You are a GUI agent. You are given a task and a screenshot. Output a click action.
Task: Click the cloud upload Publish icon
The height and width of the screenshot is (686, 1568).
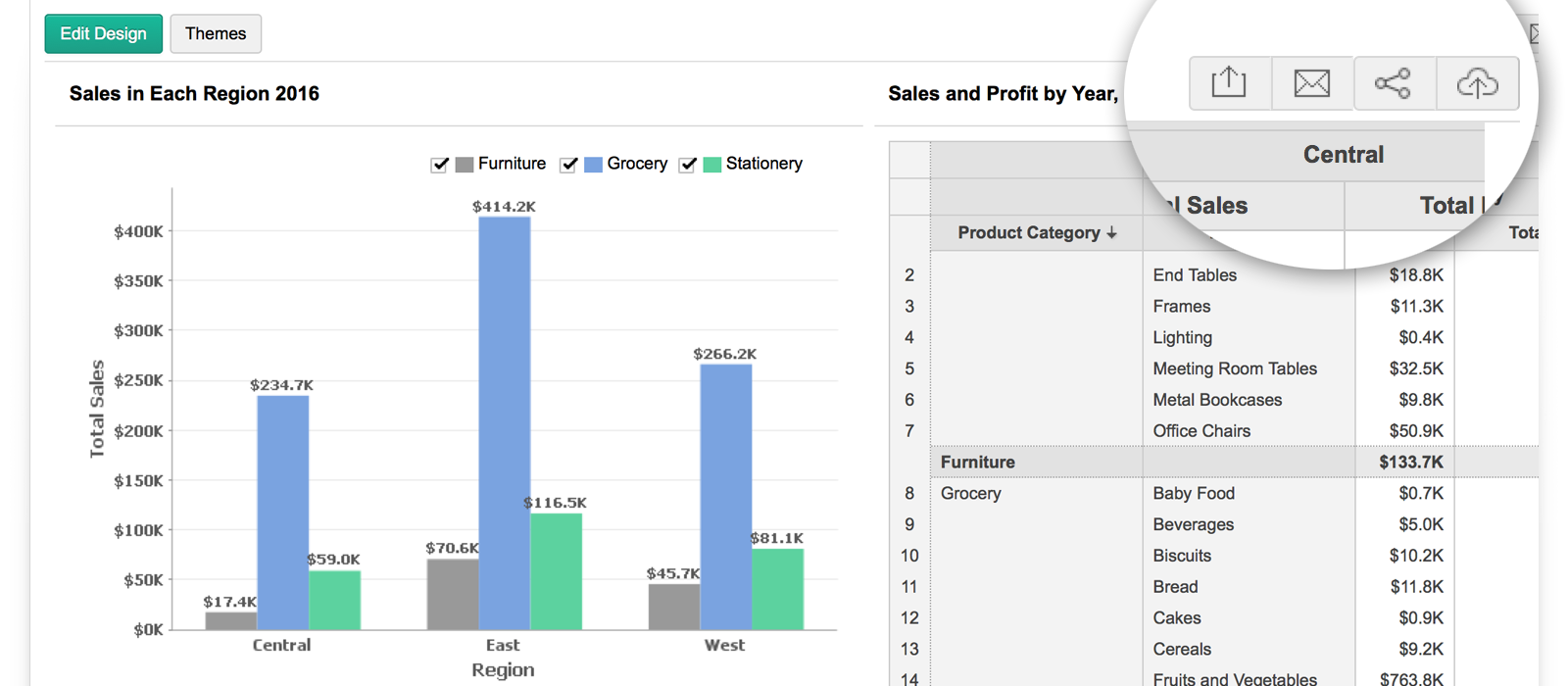click(x=1477, y=83)
